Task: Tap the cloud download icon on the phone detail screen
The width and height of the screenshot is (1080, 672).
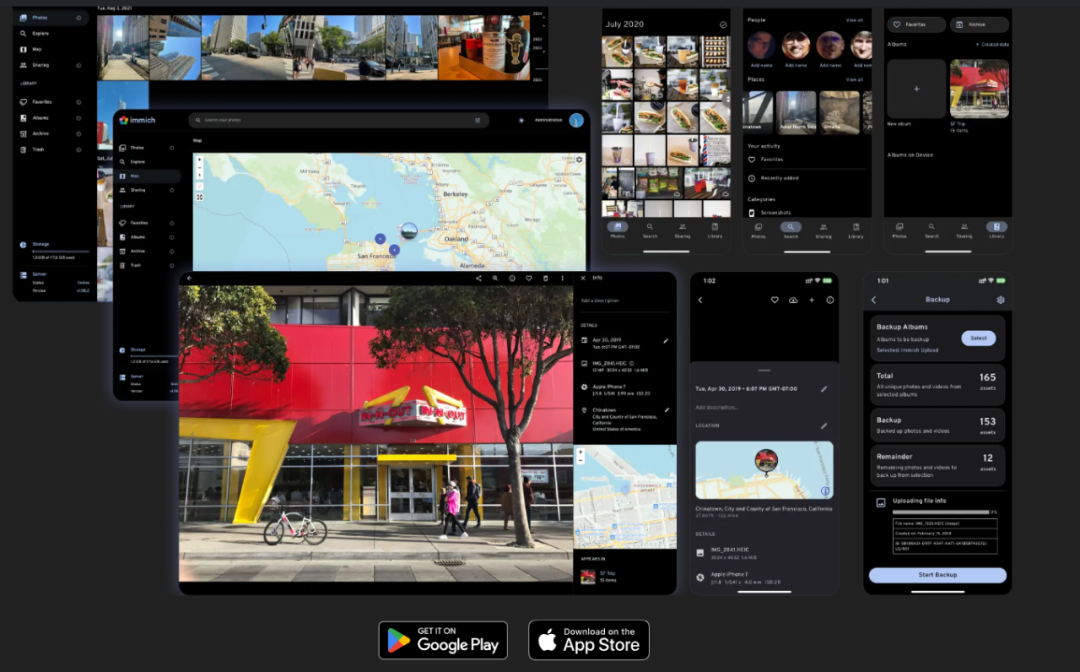Action: click(793, 300)
